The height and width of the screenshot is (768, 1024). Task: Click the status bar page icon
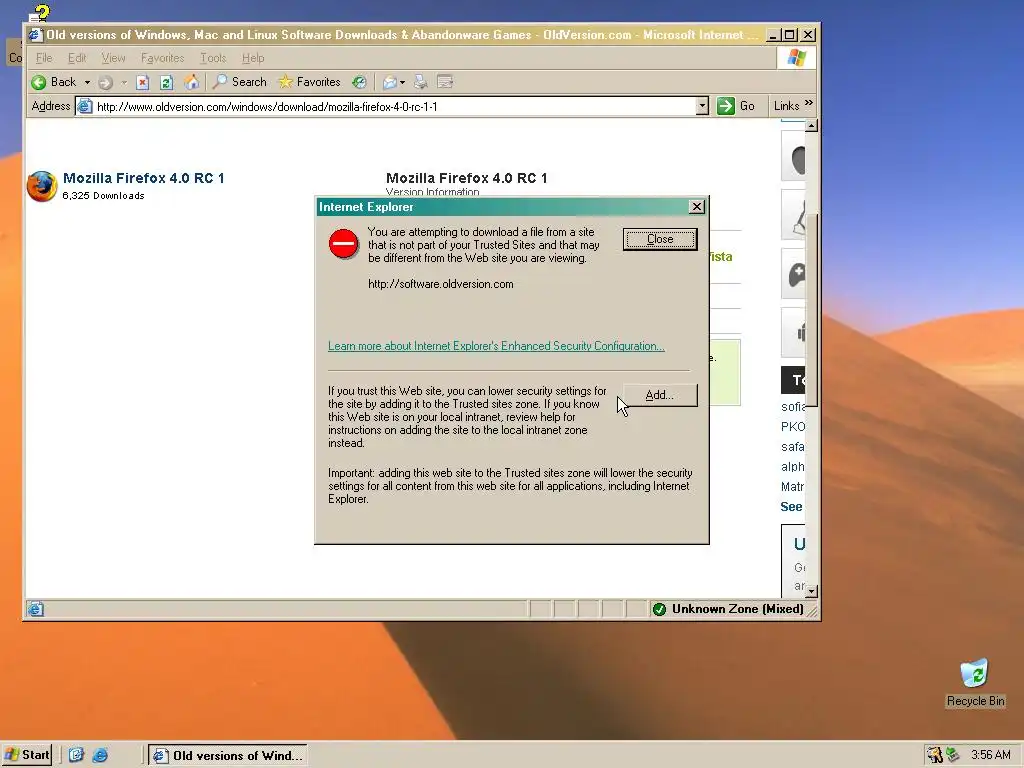point(35,609)
